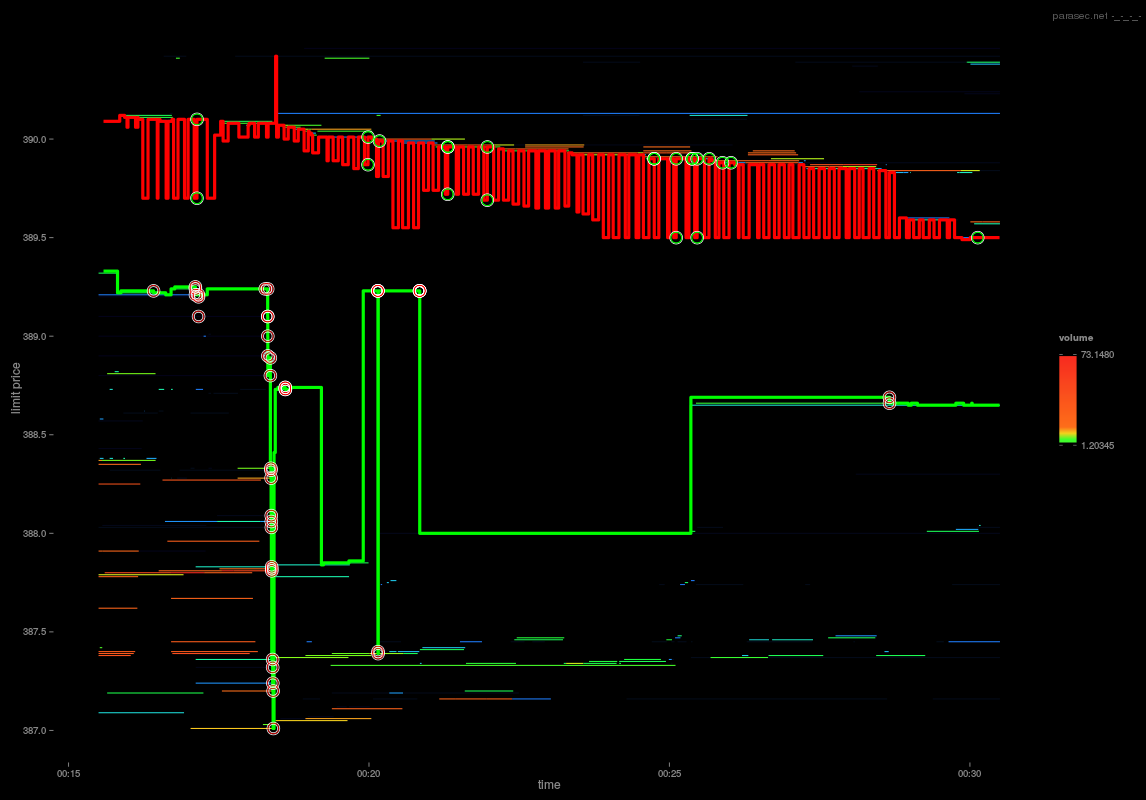The image size is (1146, 800).
Task: Select the circled trade marker at price 389.2 near 00:20
Action: [x=378, y=291]
